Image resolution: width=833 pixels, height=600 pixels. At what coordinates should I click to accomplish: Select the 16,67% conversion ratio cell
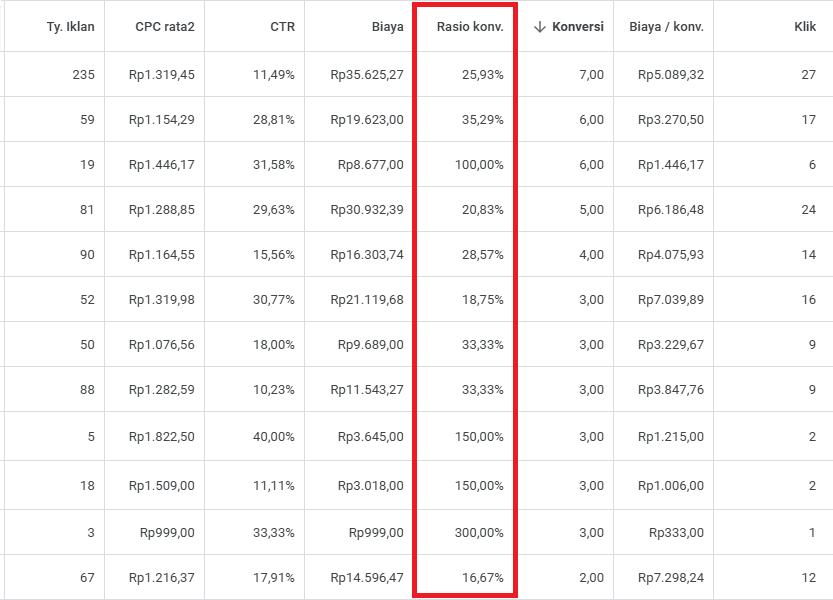pos(482,578)
